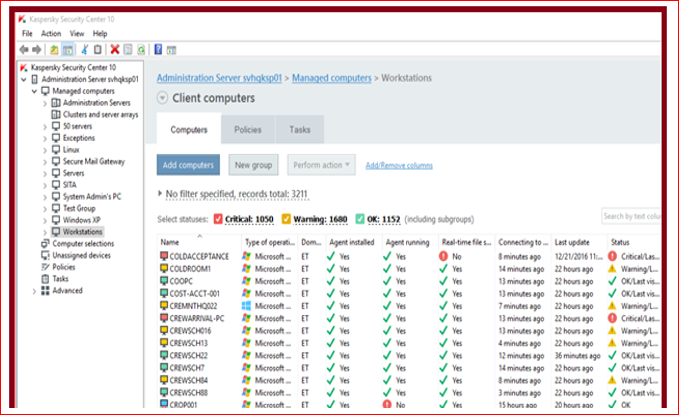Select Clusters and server arrays node
Image resolution: width=679 pixels, height=415 pixels.
(x=100, y=114)
